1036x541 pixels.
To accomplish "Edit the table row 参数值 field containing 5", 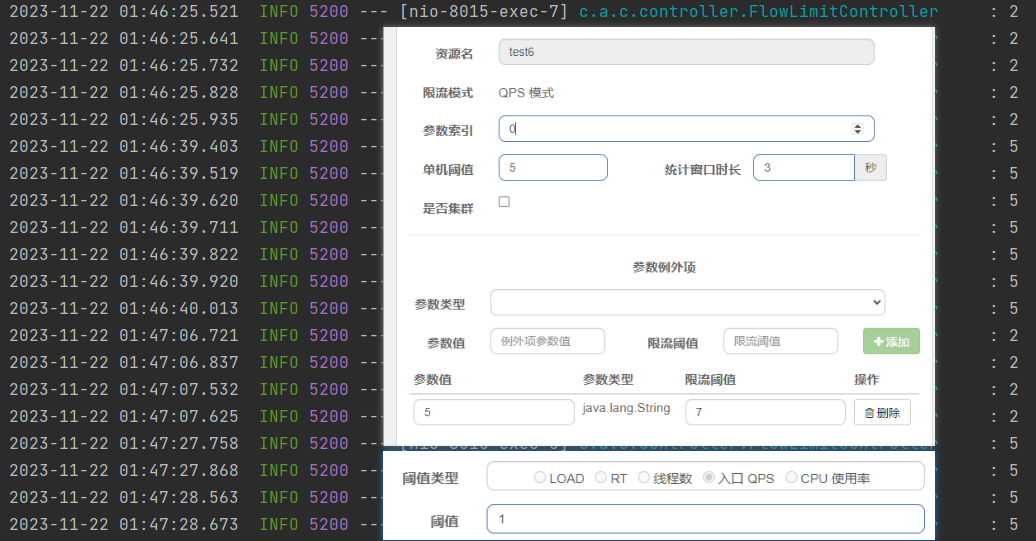I will point(492,412).
